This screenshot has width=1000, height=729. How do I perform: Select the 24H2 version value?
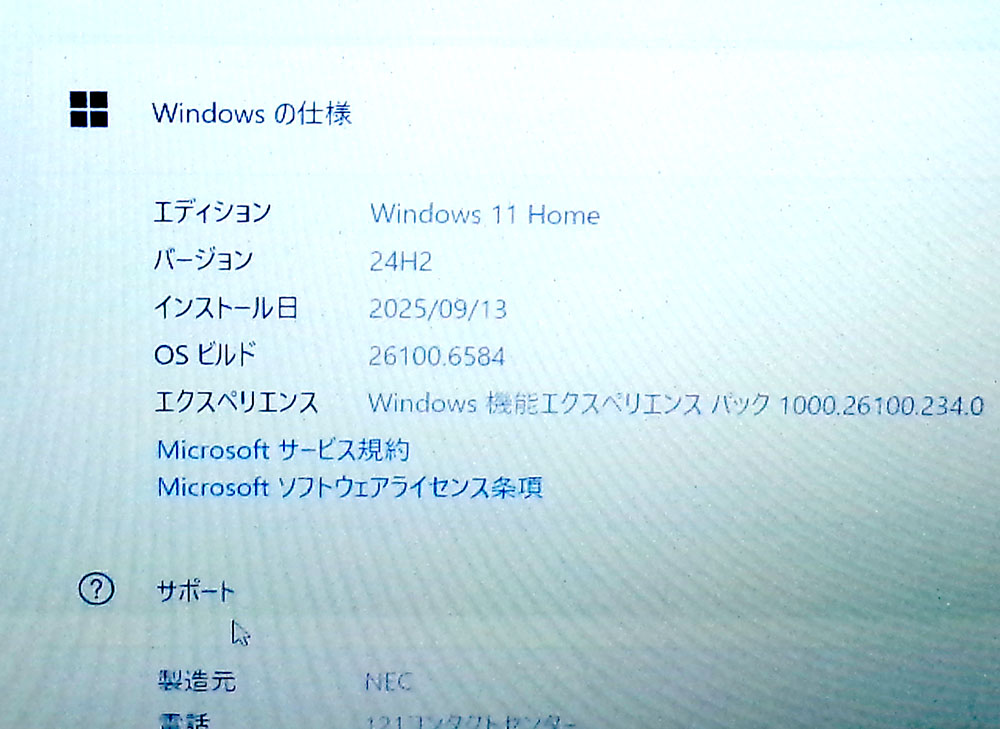(400, 261)
